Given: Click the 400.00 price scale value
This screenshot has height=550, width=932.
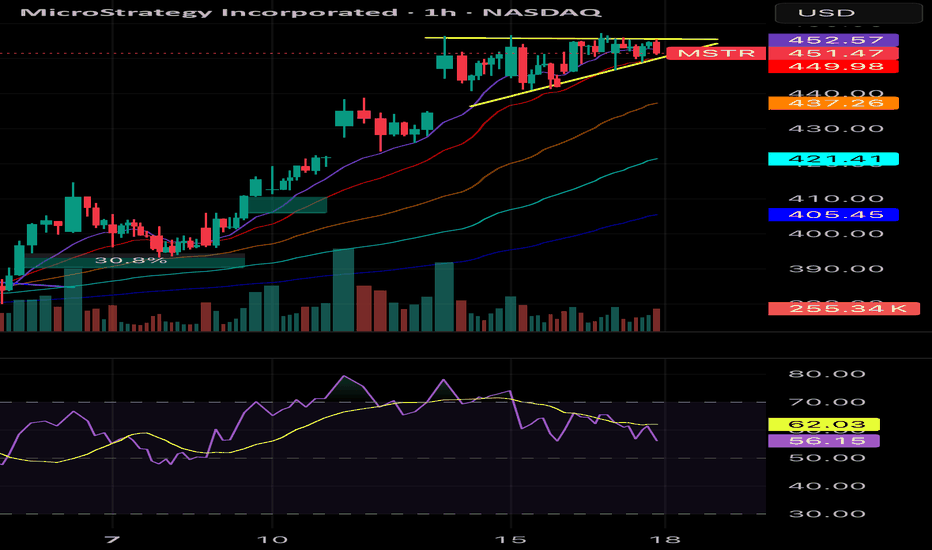Looking at the screenshot, I should 836,234.
